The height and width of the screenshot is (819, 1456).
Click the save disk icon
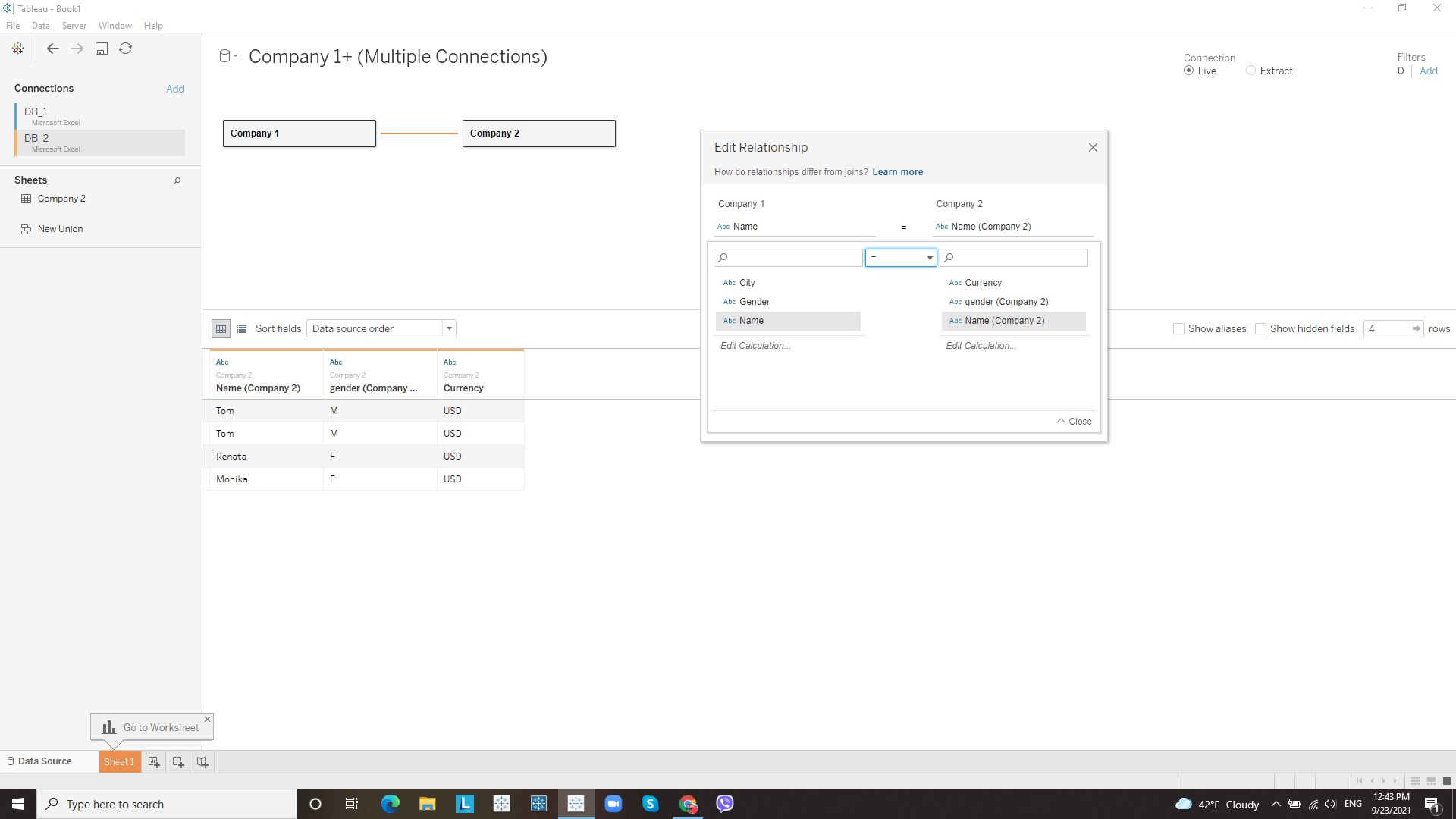(x=102, y=49)
